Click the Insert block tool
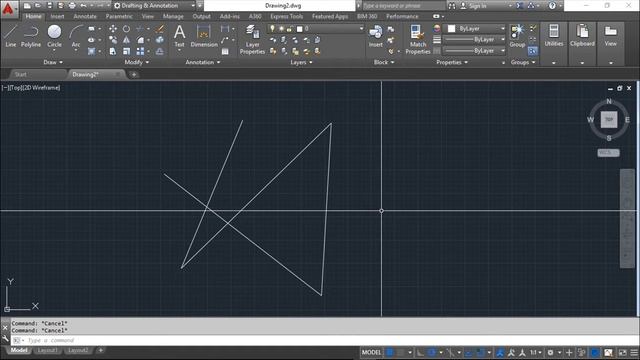 (x=376, y=36)
